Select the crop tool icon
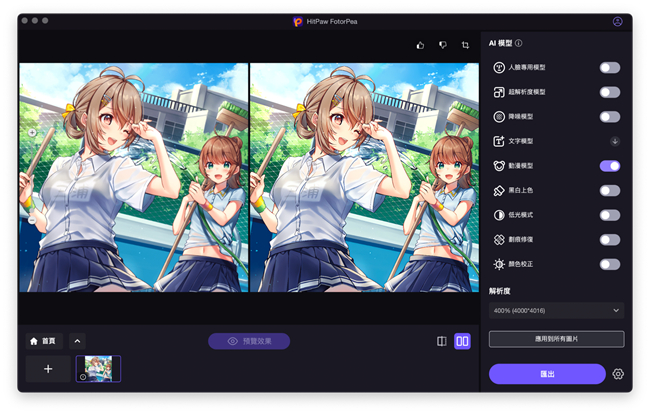650x414 pixels. (x=466, y=45)
